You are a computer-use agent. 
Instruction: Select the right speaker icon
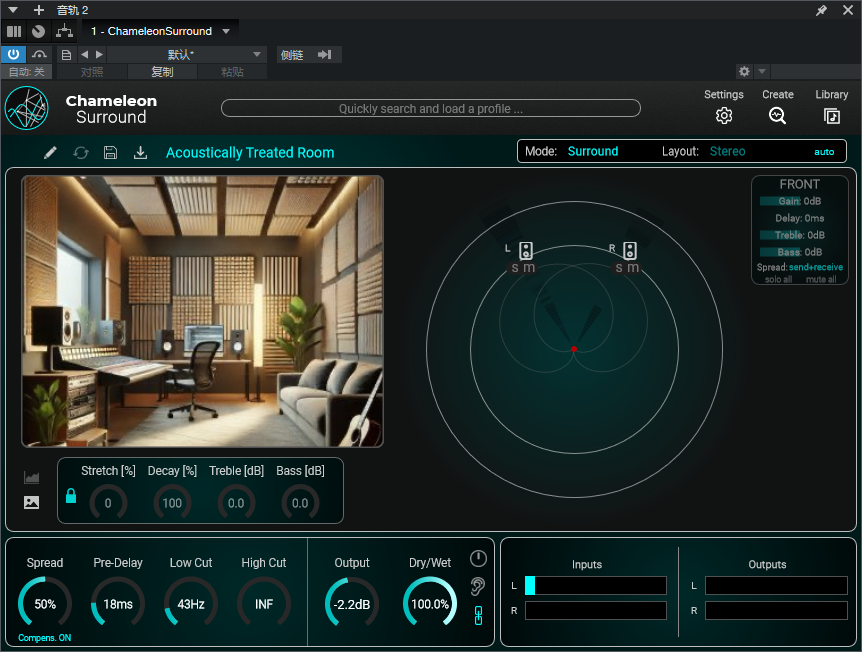(x=629, y=251)
